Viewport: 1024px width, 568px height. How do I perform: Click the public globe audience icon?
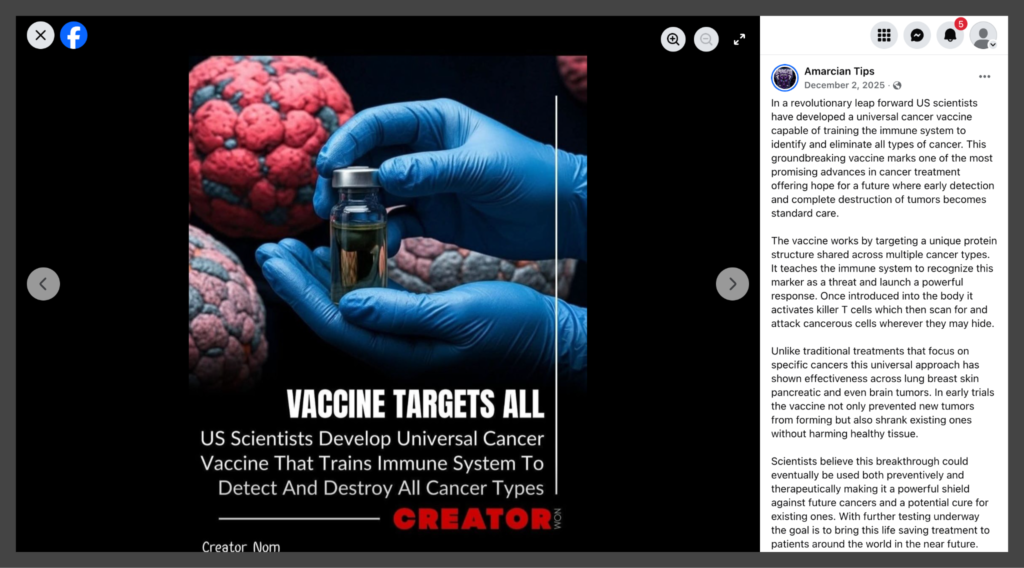[x=897, y=86]
